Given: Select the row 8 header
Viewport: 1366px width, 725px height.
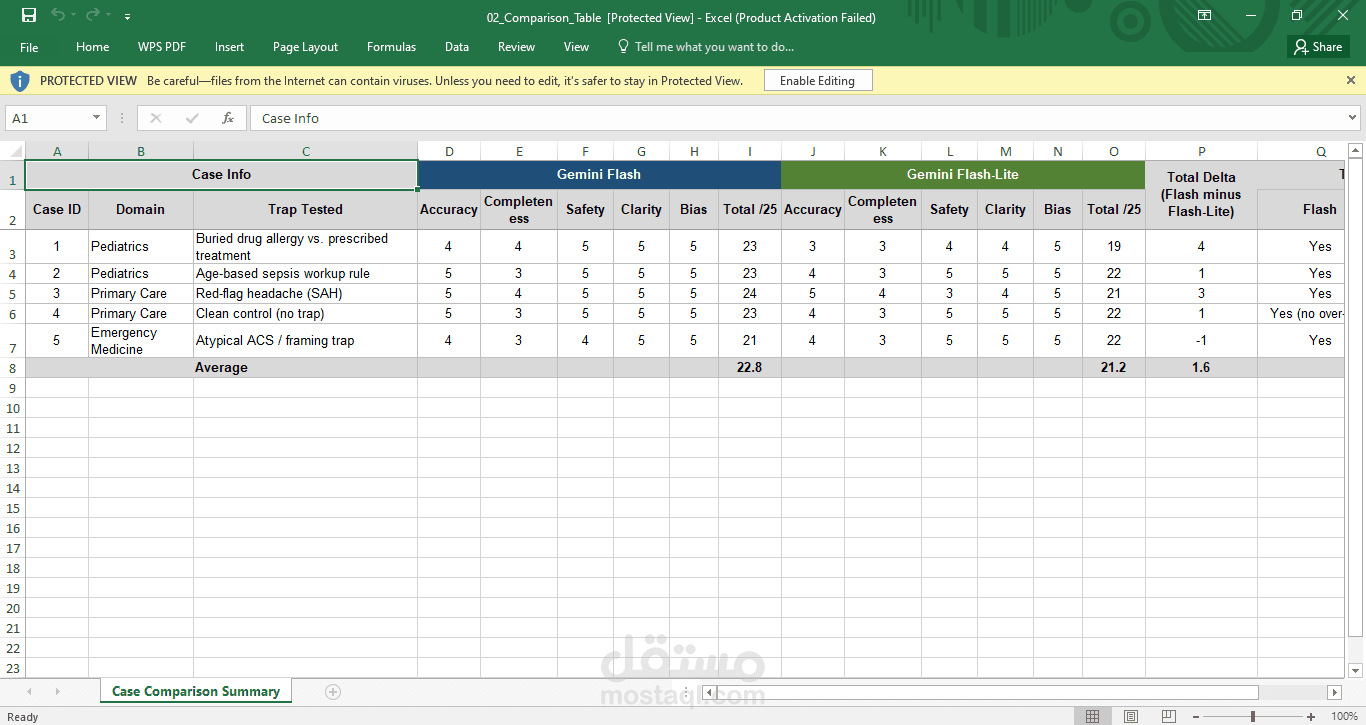Looking at the screenshot, I should [12, 368].
